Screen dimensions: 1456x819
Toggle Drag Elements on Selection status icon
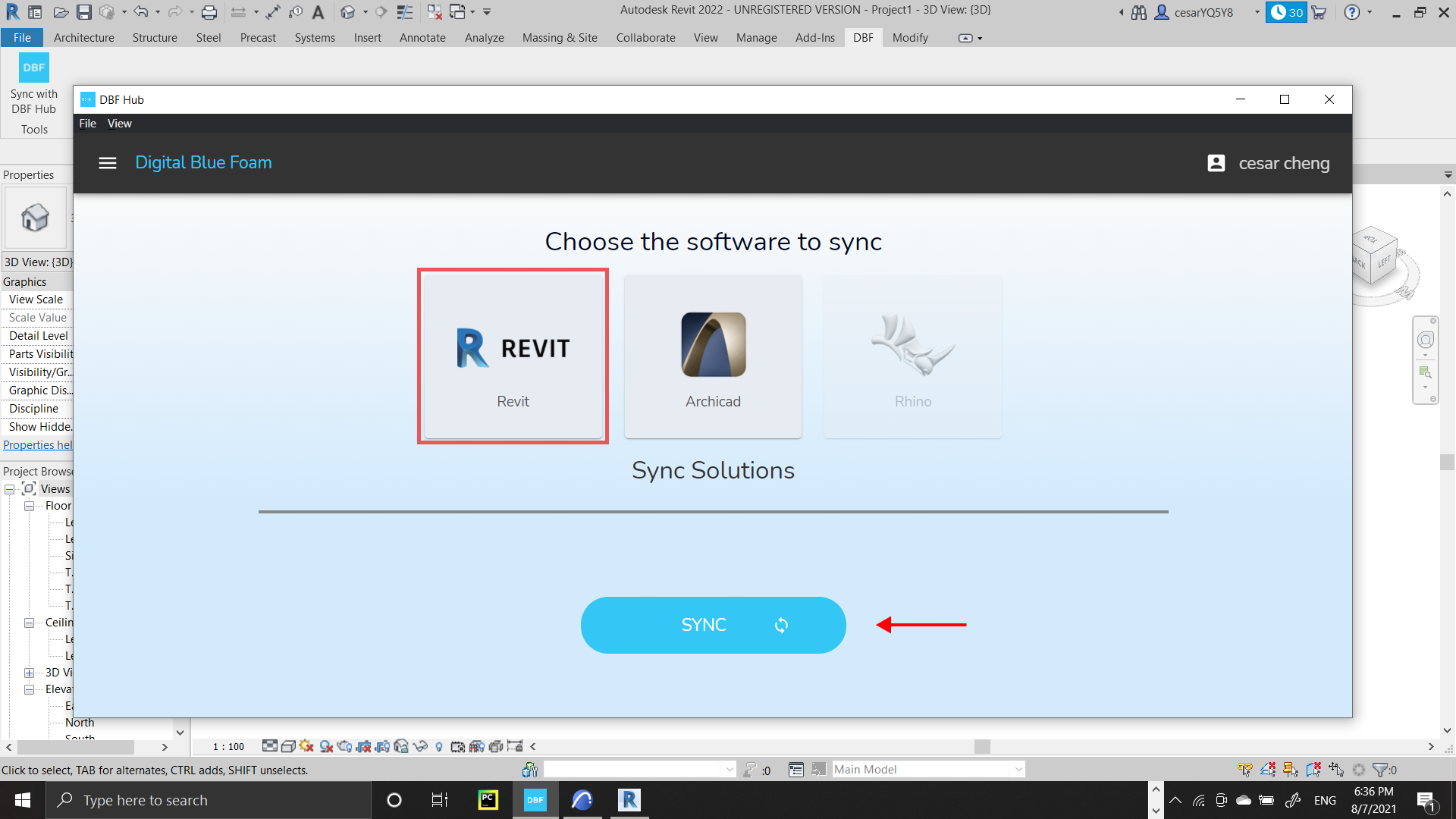(x=1336, y=770)
